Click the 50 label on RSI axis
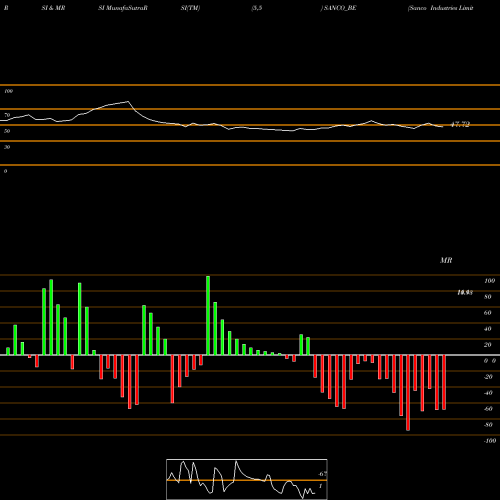 7,131
